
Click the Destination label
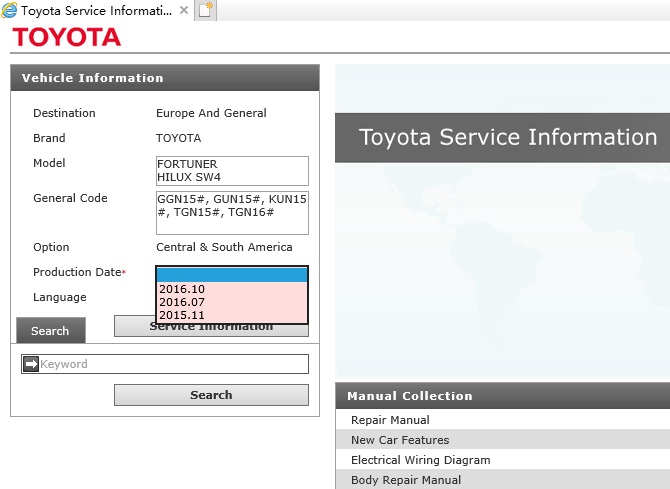[x=64, y=113]
